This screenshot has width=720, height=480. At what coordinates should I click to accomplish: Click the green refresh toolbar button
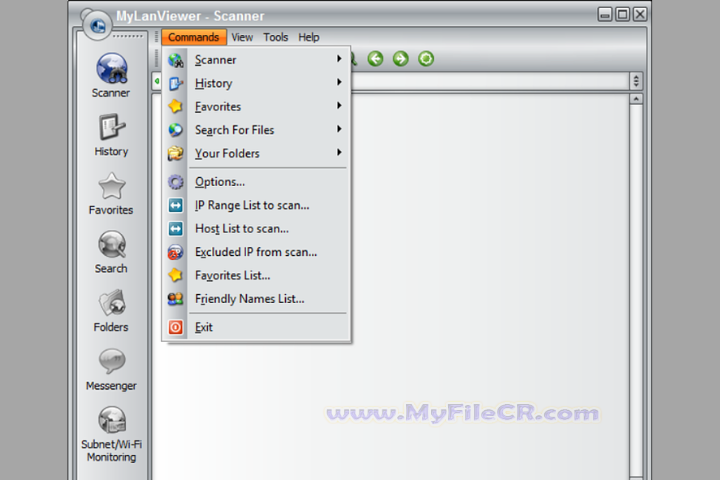click(x=426, y=59)
